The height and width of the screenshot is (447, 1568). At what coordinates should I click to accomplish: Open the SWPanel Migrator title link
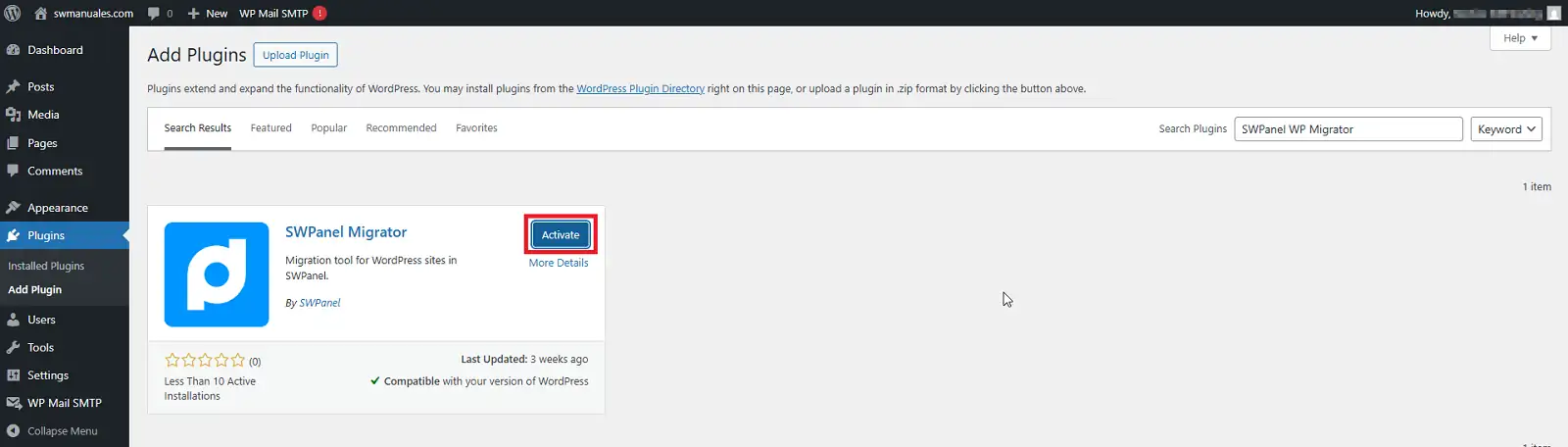[346, 232]
